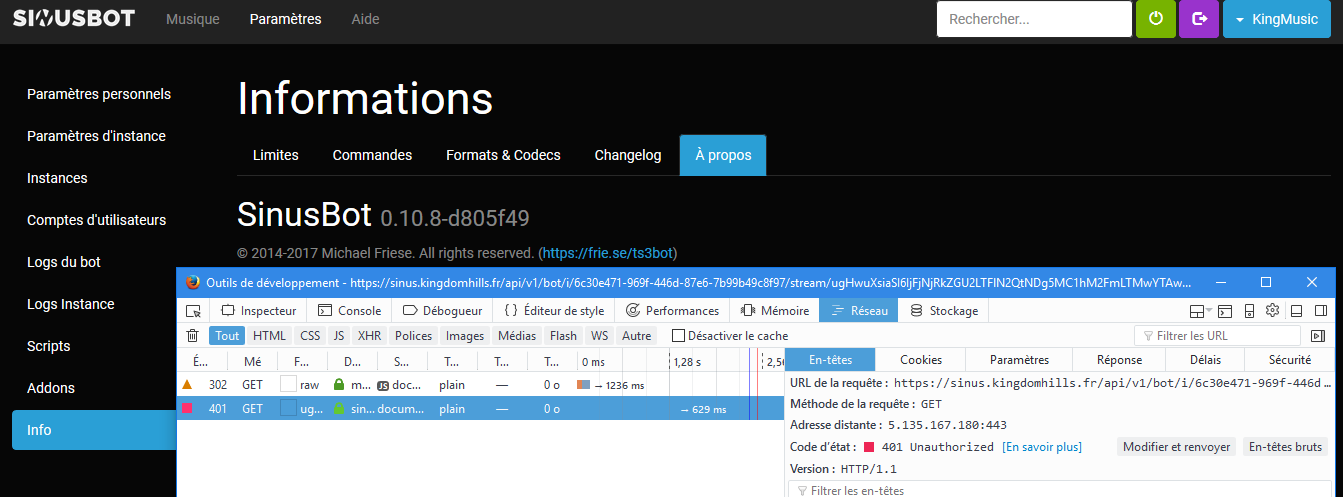Image resolution: width=1343 pixels, height=497 pixels.
Task: Switch to the Délais details tab
Action: 1205,360
